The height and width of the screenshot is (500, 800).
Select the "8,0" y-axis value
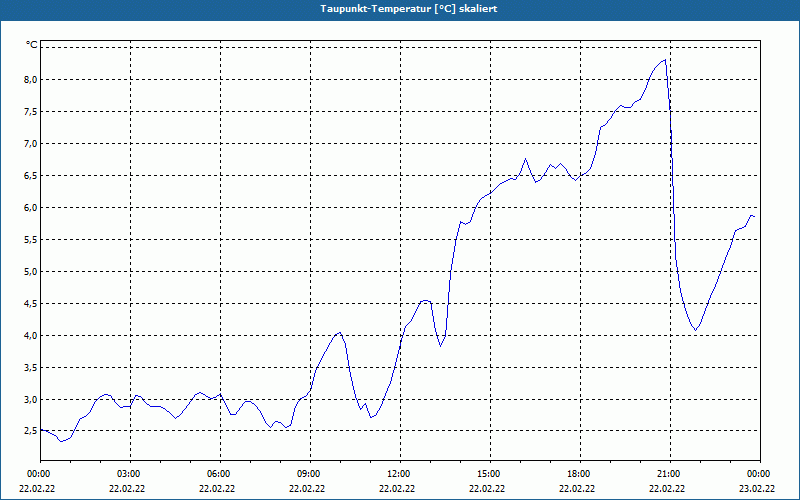click(31, 80)
